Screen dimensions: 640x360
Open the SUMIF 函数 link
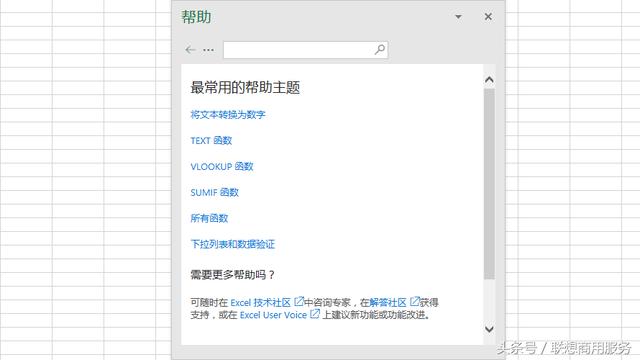[x=214, y=192]
